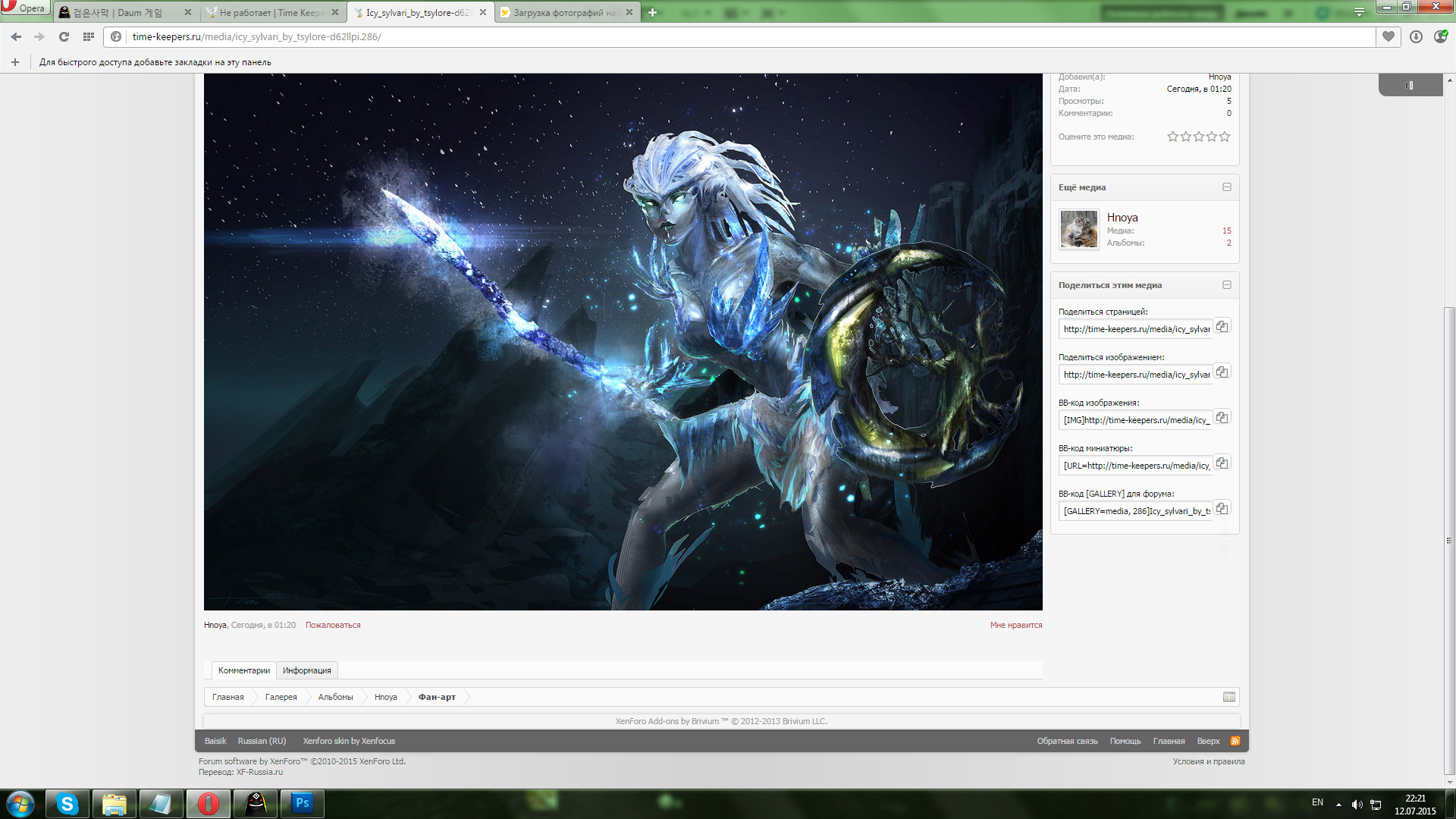Show hidden system tray icons arrow

pyautogui.click(x=1338, y=805)
